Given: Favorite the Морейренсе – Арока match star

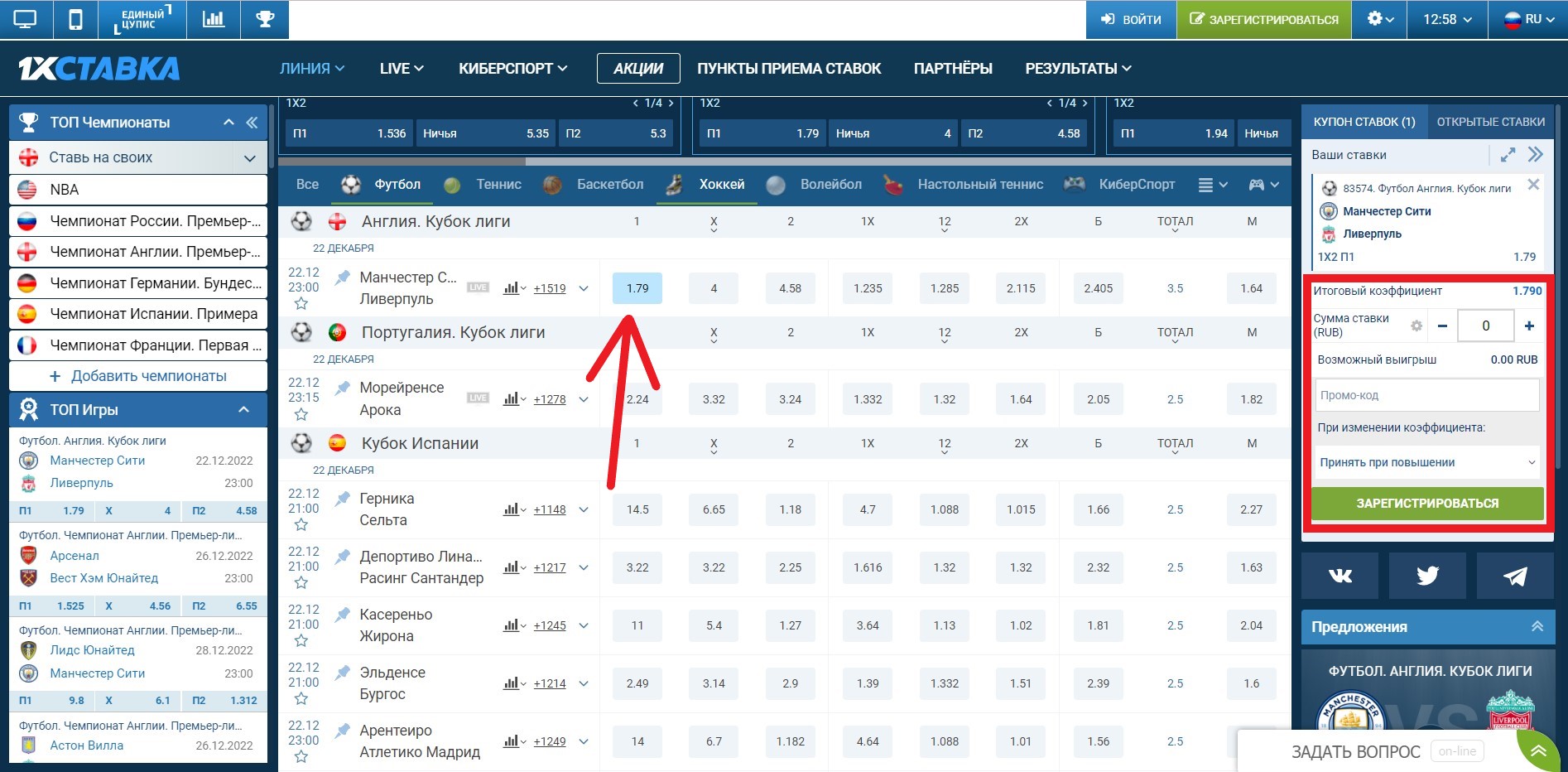Looking at the screenshot, I should click(x=301, y=414).
